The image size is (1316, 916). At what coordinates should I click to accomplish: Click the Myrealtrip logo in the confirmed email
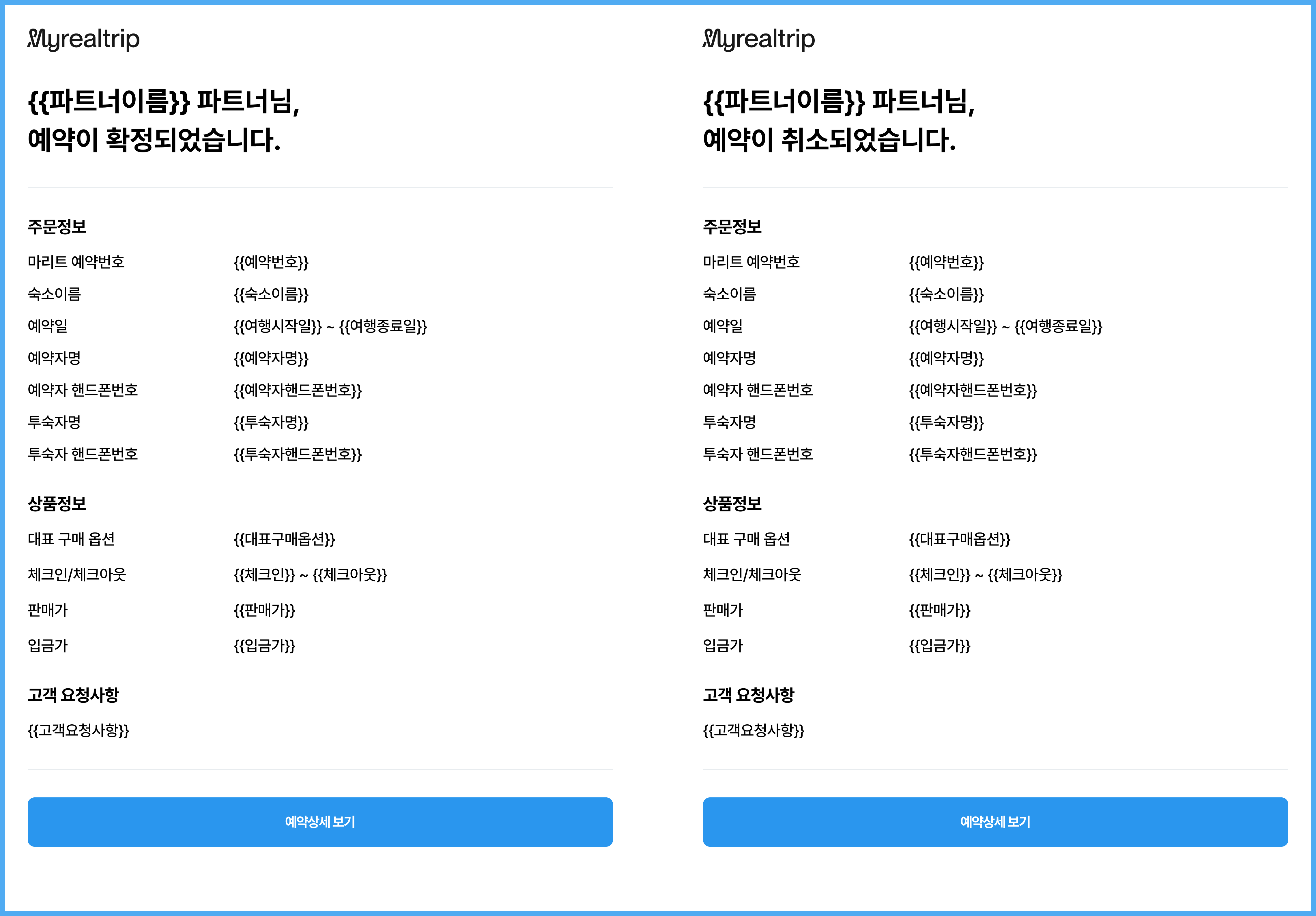click(x=84, y=40)
